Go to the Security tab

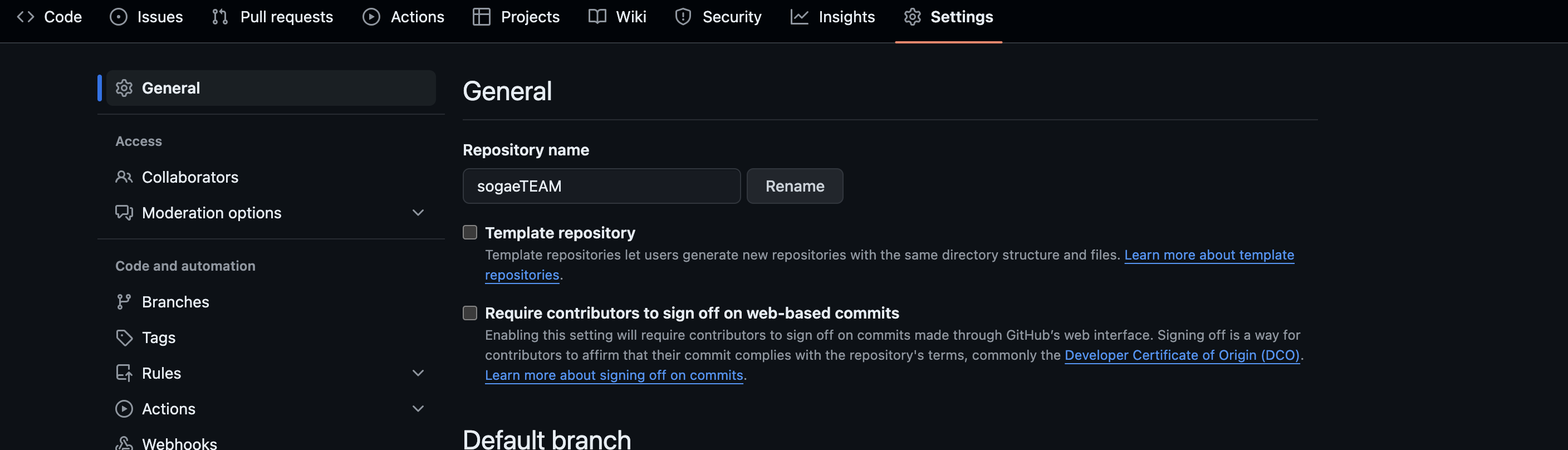point(718,17)
